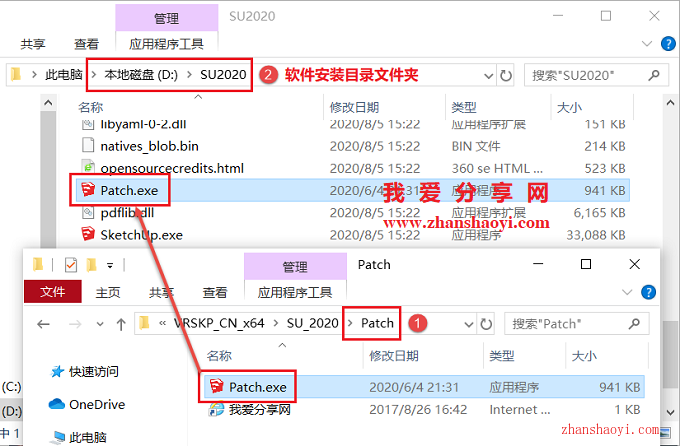The image size is (680, 446).
Task: Open OneDrive in navigation pane
Action: [87, 404]
